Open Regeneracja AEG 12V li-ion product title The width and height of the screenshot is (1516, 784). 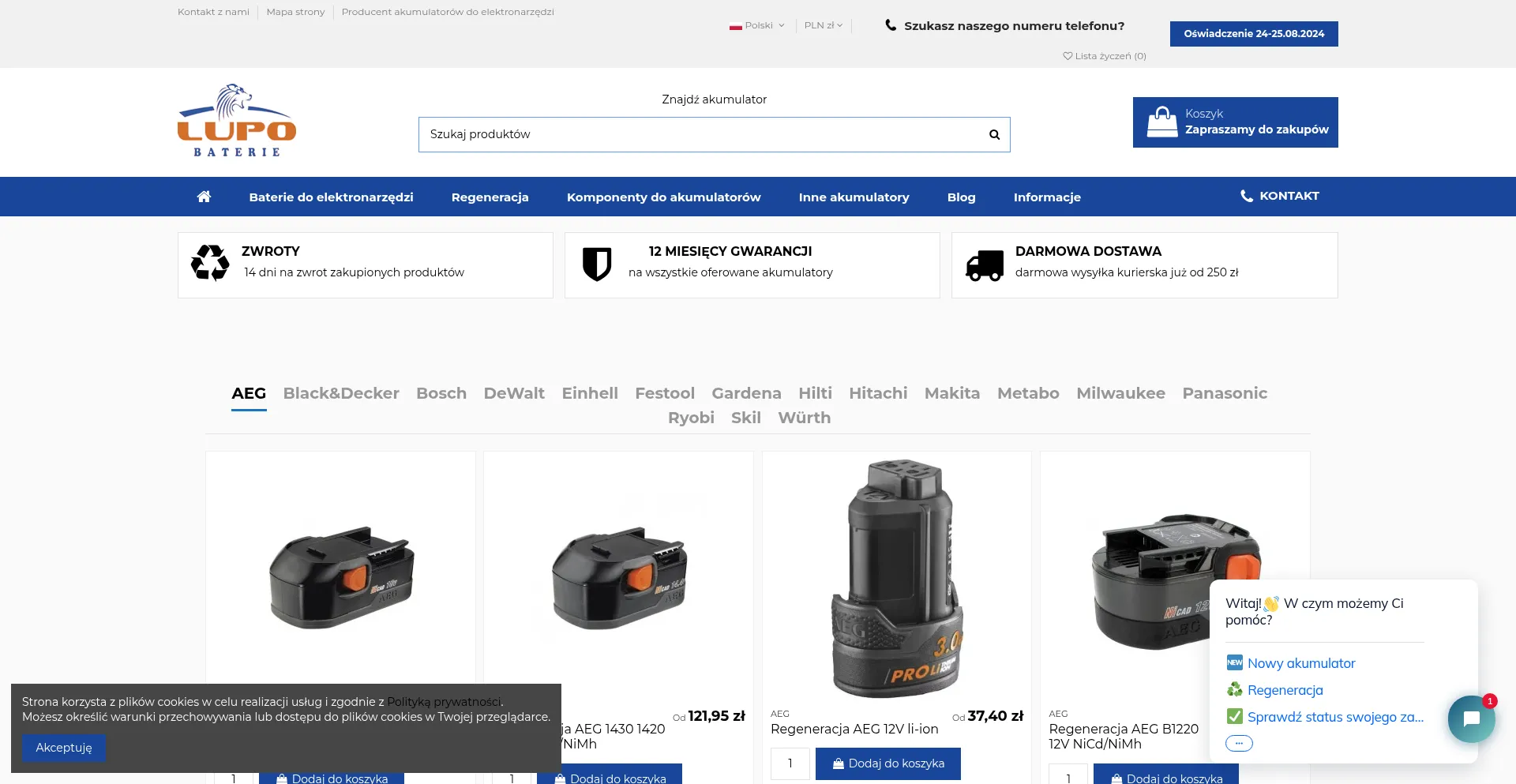point(854,730)
